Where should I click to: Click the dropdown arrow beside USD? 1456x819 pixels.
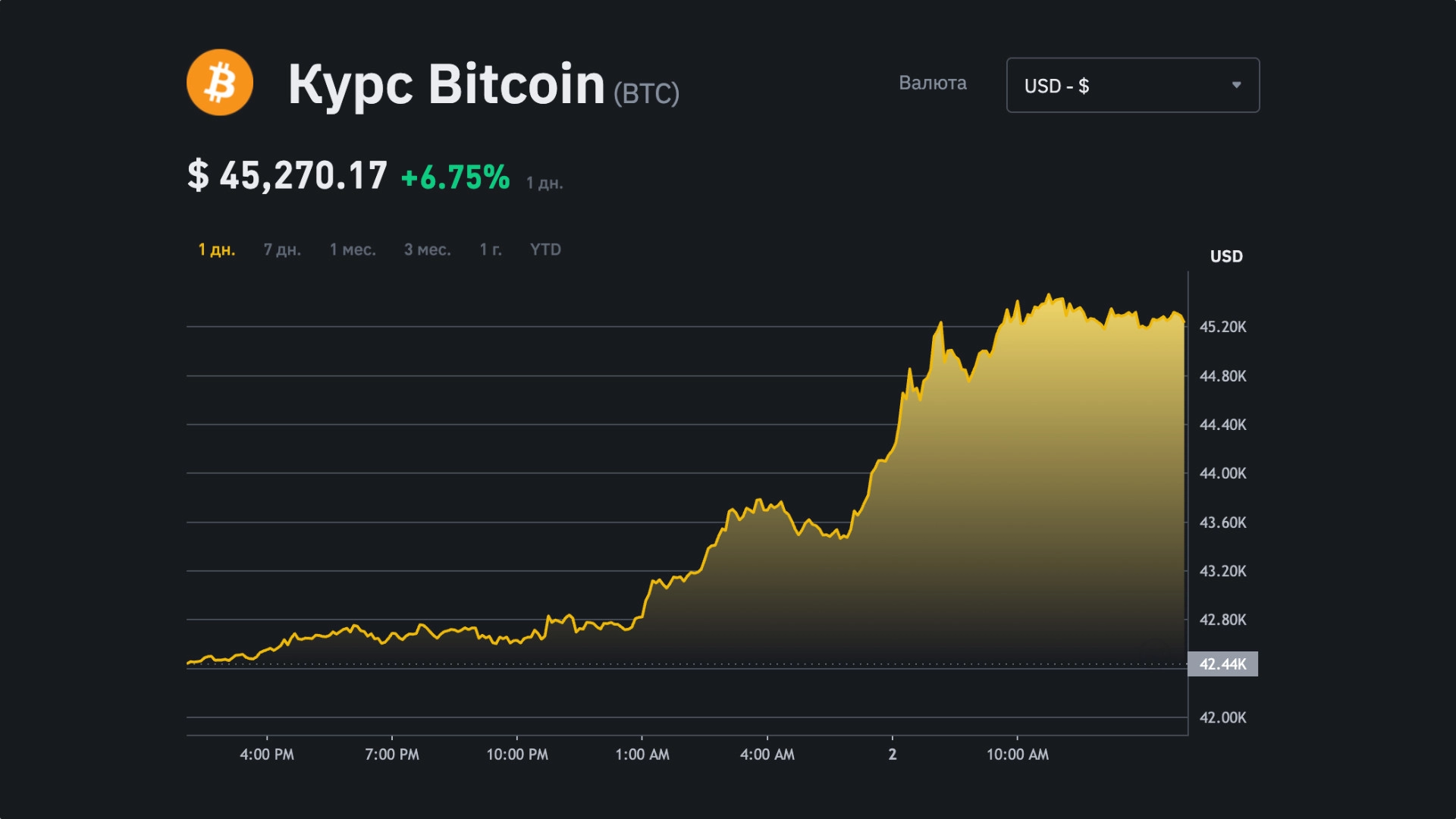[1236, 85]
